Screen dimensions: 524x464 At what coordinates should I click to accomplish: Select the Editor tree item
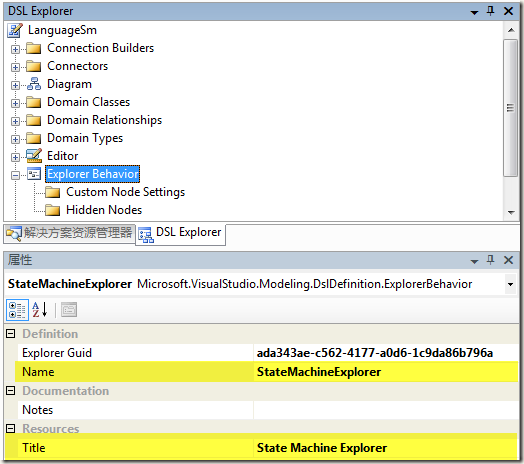coord(63,156)
